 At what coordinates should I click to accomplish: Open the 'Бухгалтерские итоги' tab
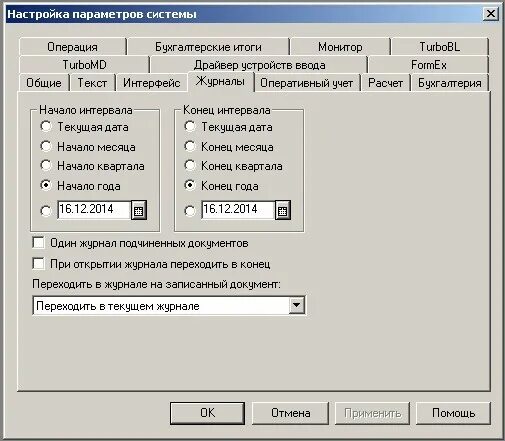(208, 47)
